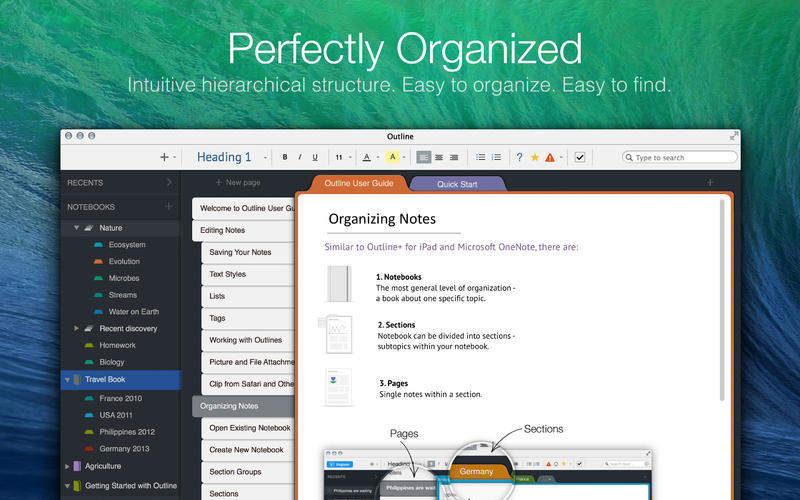Viewport: 800px width, 500px height.
Task: Click the plus add button in toolbar
Action: tap(164, 157)
